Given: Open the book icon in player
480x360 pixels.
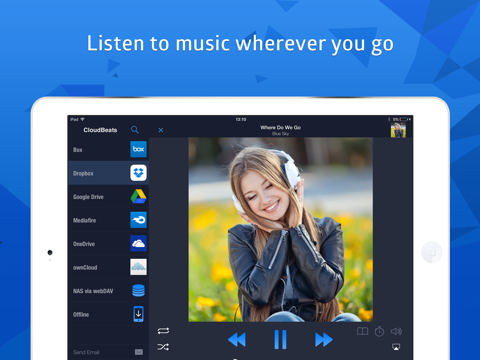Looking at the screenshot, I should 363,331.
